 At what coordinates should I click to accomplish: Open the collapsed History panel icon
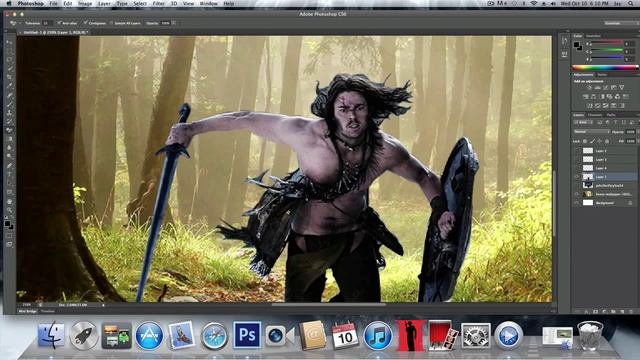click(564, 41)
